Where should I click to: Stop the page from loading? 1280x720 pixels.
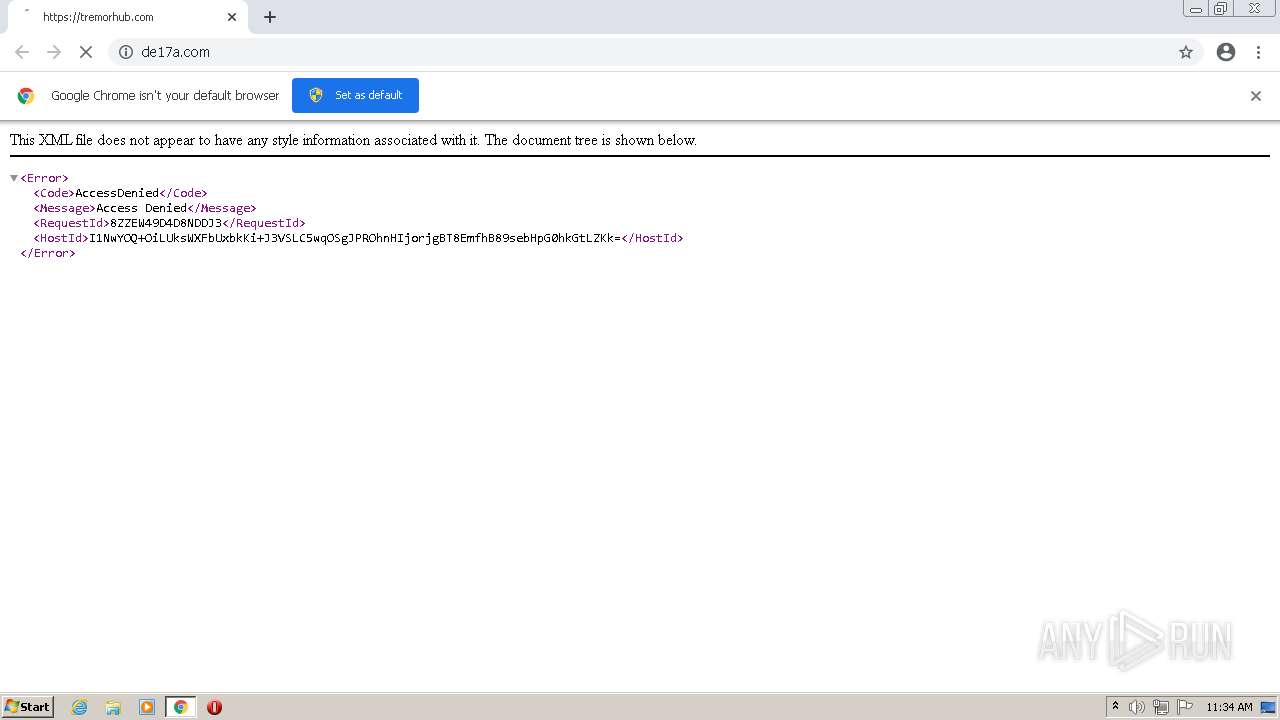coord(86,52)
